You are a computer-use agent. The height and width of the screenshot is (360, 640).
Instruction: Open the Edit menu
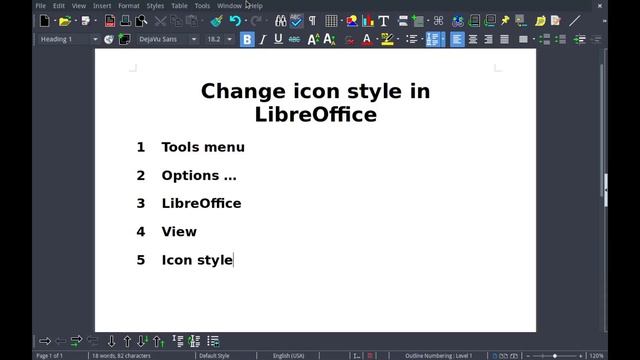(59, 6)
